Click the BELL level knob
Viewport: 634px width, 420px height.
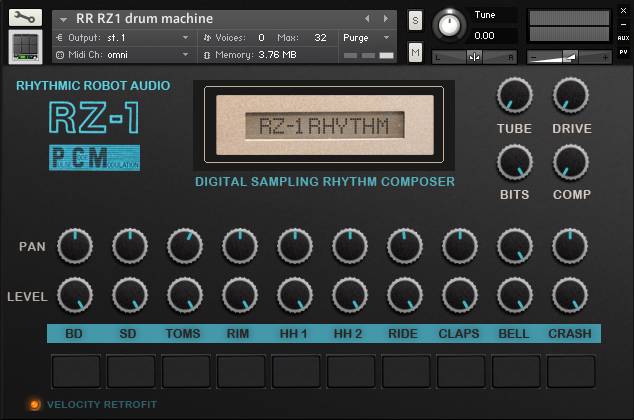(x=515, y=295)
